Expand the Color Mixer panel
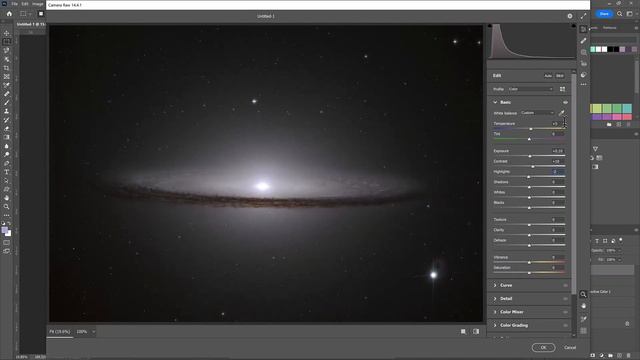640x360 pixels. (x=495, y=312)
